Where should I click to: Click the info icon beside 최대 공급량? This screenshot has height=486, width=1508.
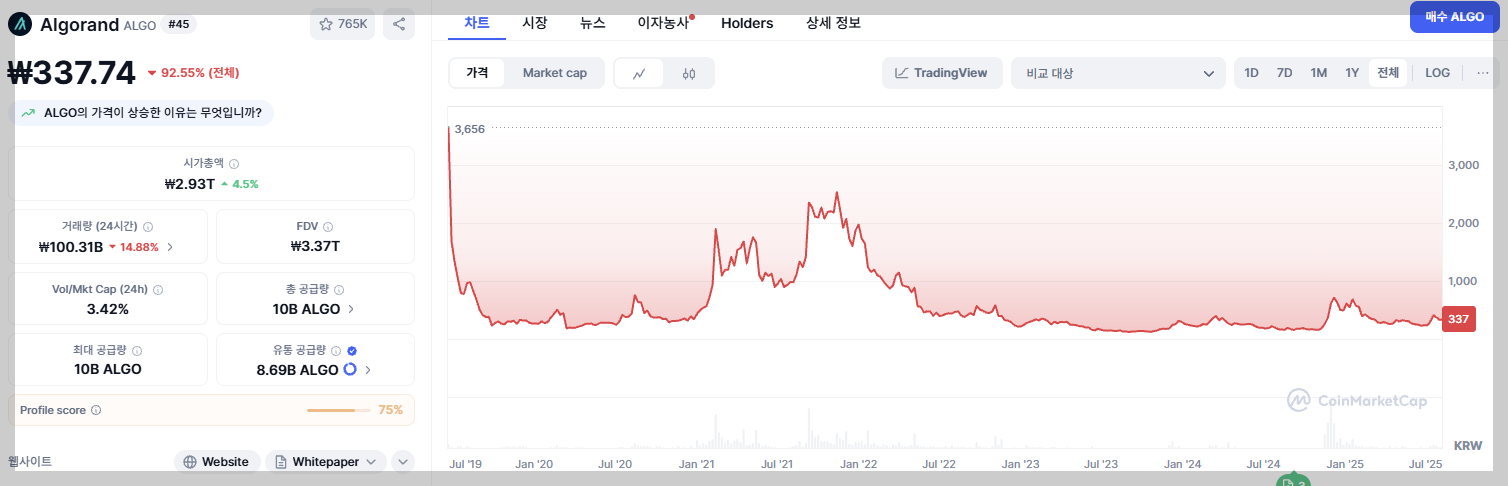coord(137,351)
